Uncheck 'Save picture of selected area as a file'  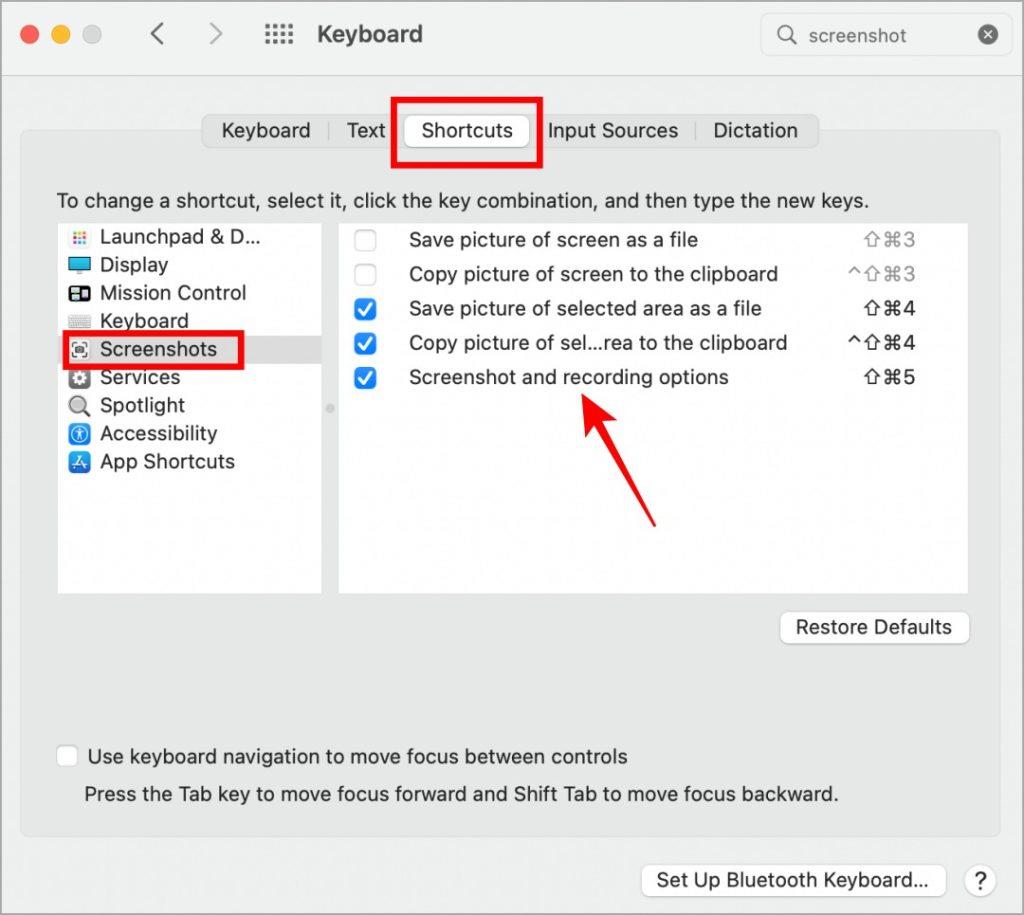click(365, 309)
